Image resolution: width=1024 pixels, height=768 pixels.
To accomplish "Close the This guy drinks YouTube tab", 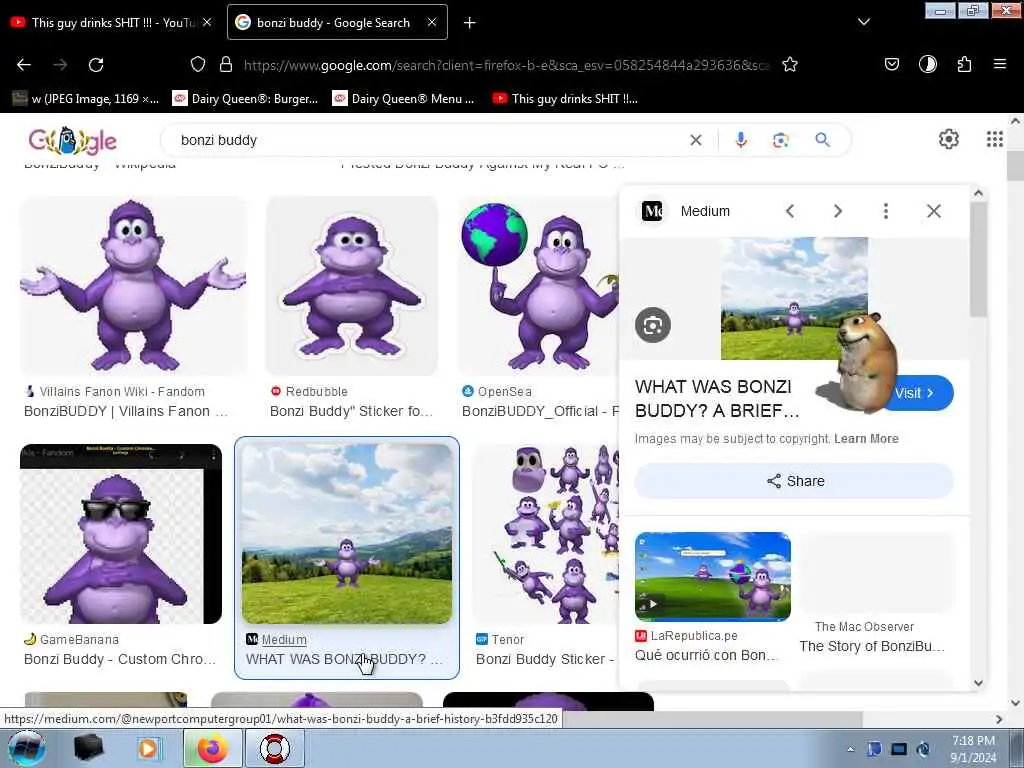I will (x=207, y=22).
